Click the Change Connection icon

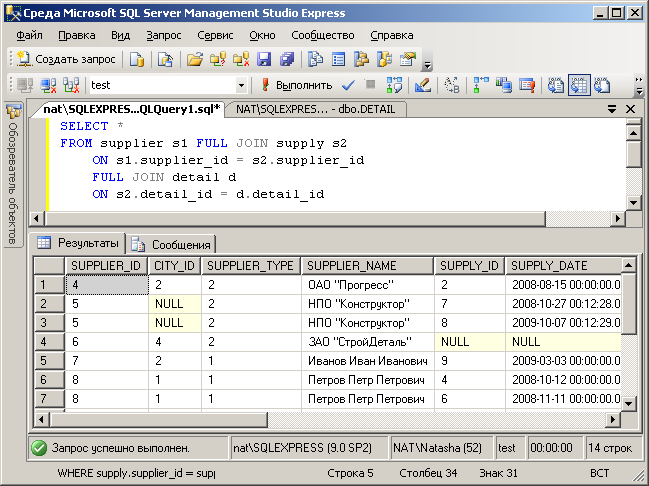pos(71,85)
